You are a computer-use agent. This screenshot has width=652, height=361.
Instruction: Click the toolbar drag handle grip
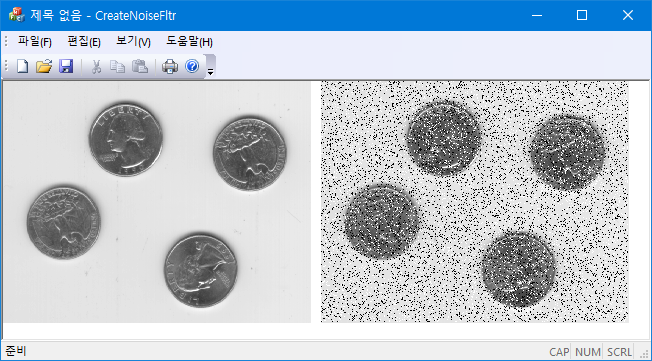pos(6,66)
